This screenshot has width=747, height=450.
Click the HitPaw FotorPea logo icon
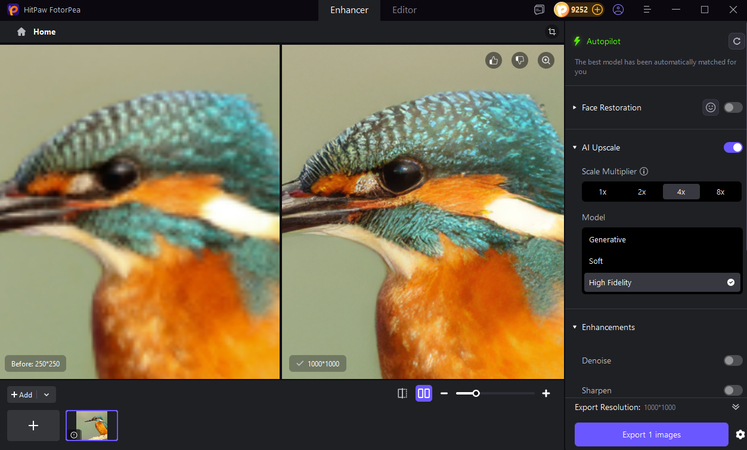coord(13,10)
